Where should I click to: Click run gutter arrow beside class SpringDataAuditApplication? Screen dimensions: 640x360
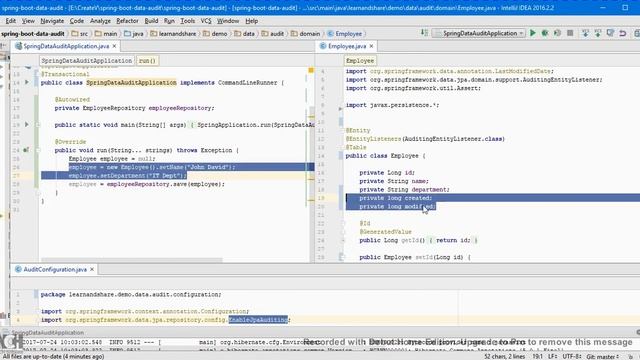click(x=27, y=82)
